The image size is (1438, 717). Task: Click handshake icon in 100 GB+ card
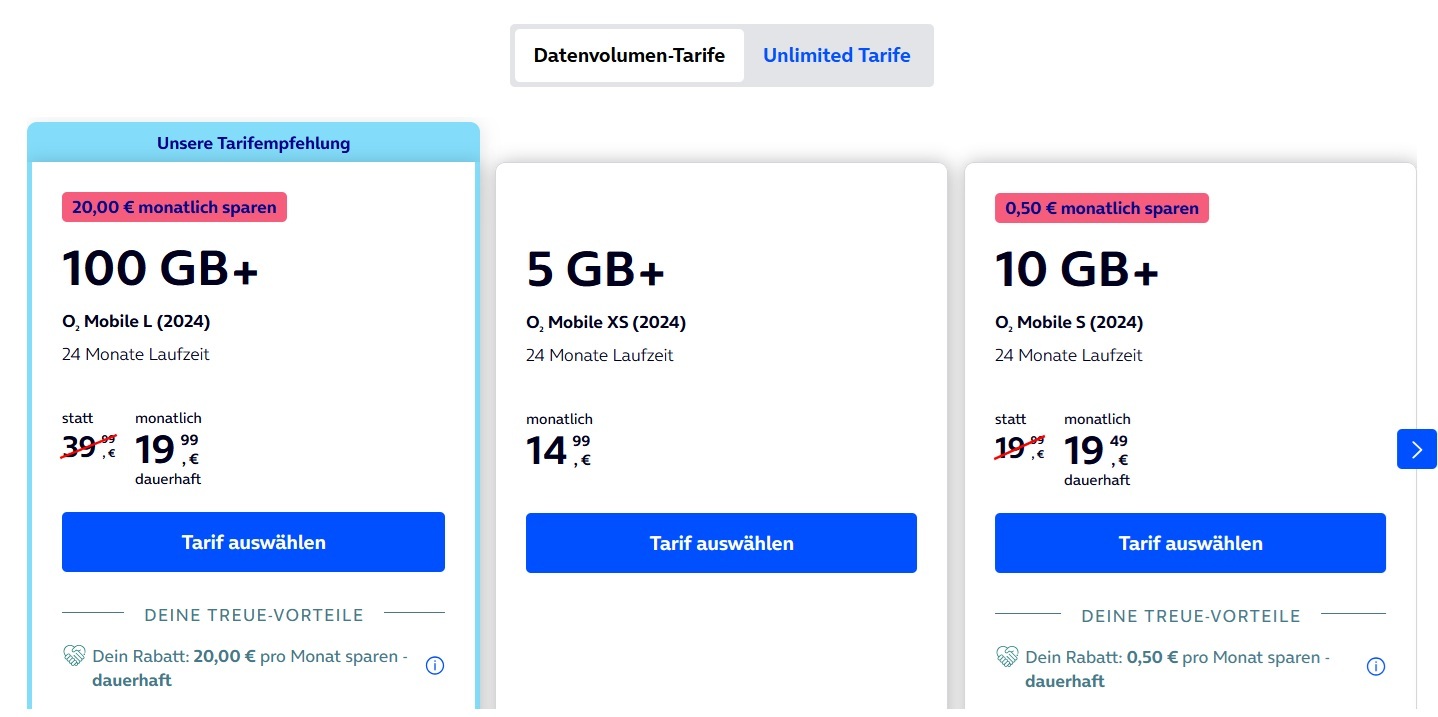pyautogui.click(x=74, y=657)
